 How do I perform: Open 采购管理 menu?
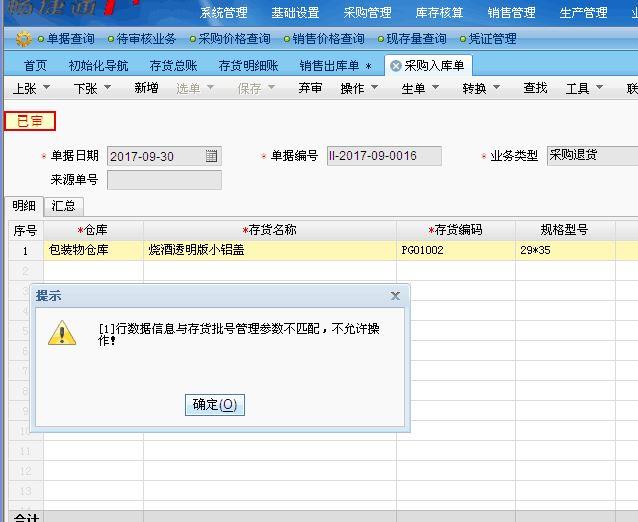click(x=367, y=13)
